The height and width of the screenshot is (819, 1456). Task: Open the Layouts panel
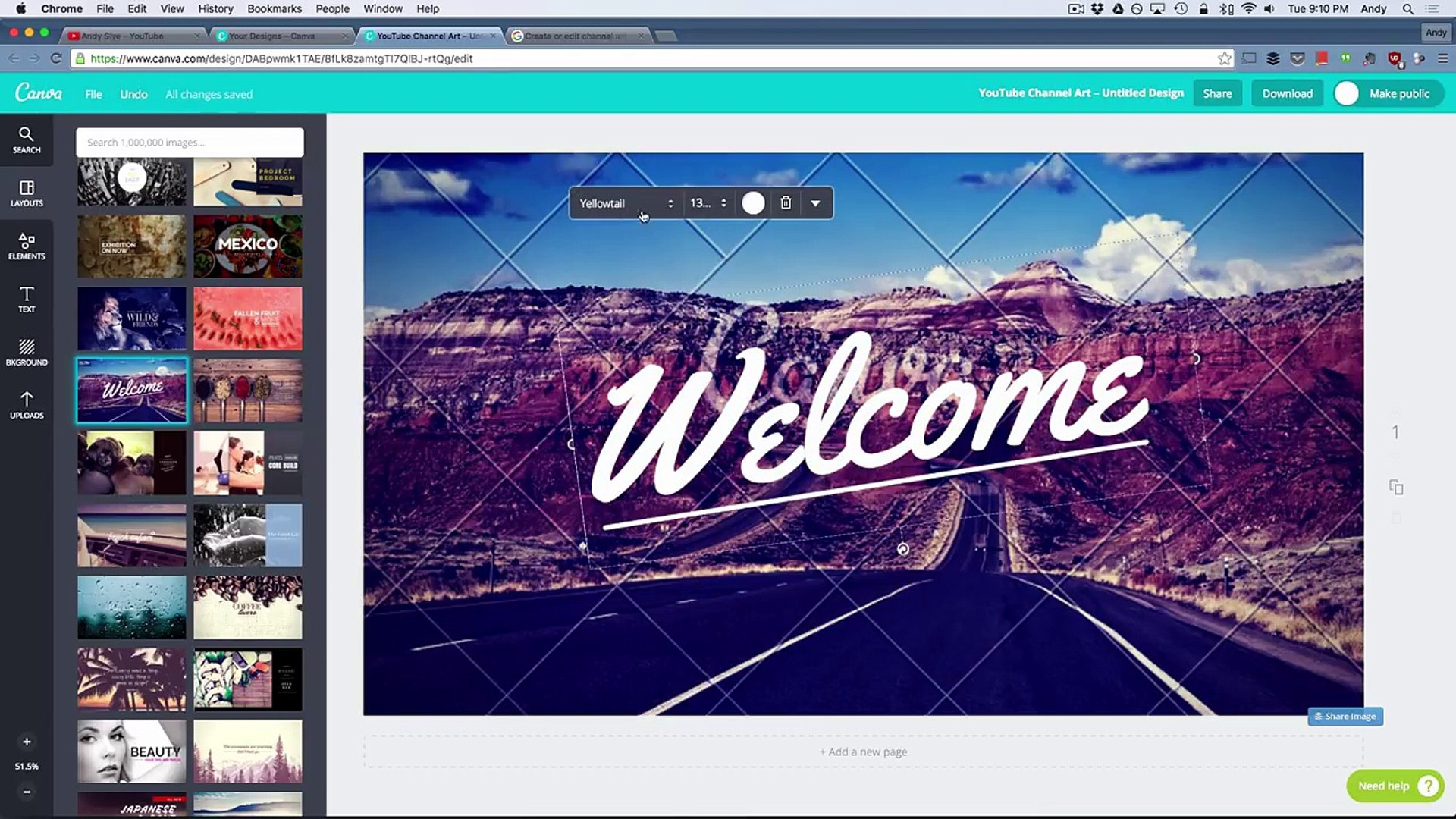click(26, 193)
